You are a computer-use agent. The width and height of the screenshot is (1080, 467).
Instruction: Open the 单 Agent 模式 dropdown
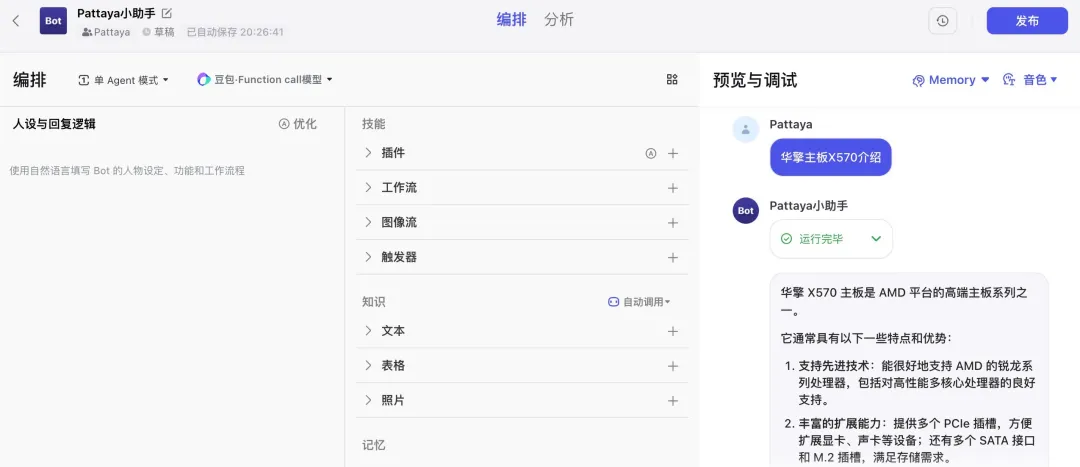point(124,80)
